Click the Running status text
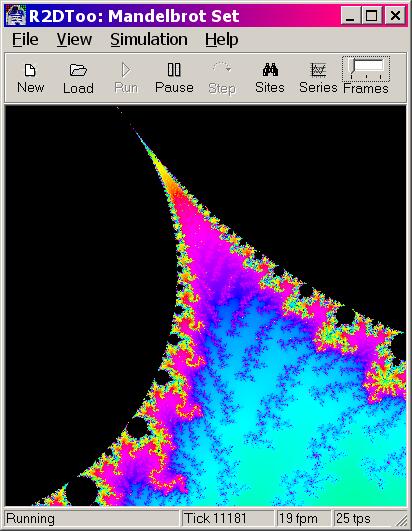The width and height of the screenshot is (412, 531). click(x=30, y=518)
